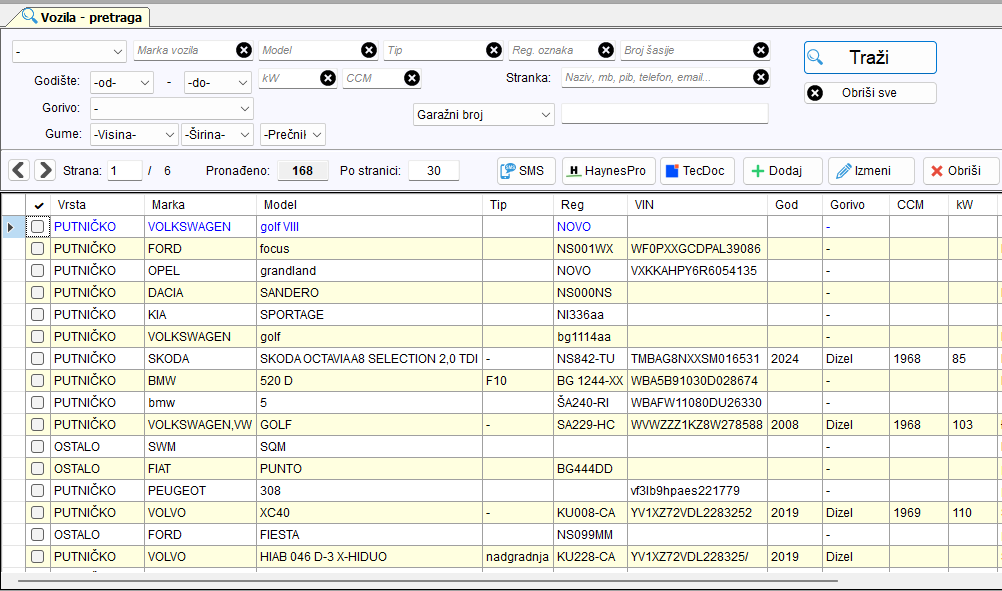Send SMS using the SMS button
This screenshot has width=1002, height=591.
526,171
